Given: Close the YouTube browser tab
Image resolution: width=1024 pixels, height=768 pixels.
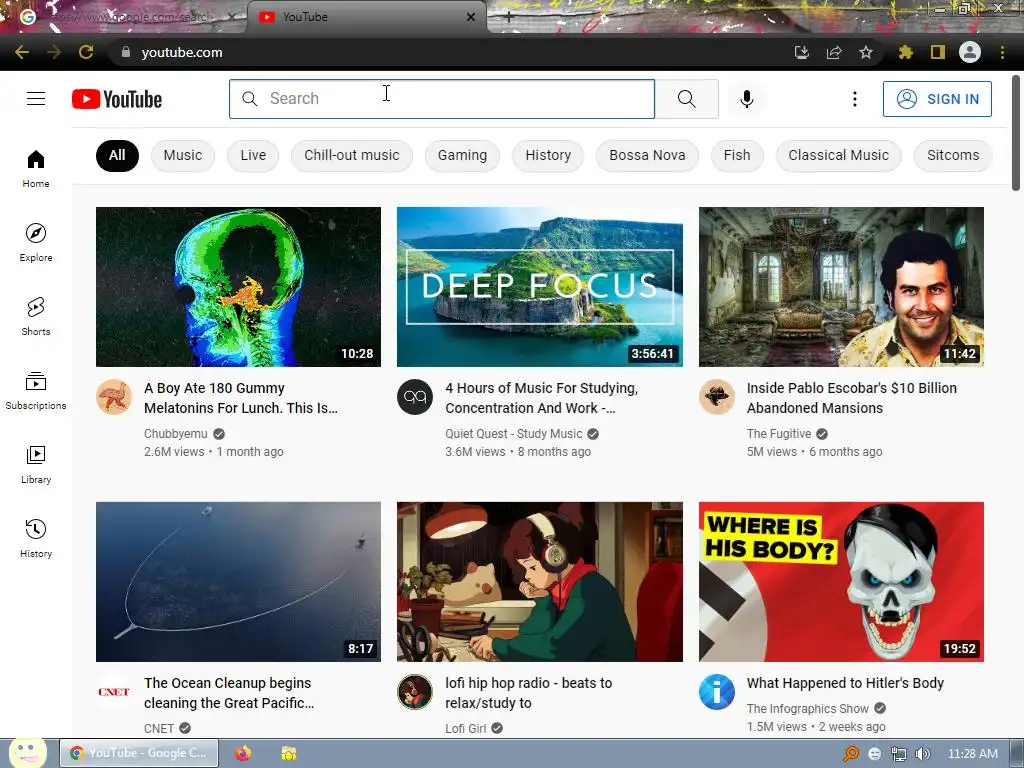Looking at the screenshot, I should pos(471,17).
